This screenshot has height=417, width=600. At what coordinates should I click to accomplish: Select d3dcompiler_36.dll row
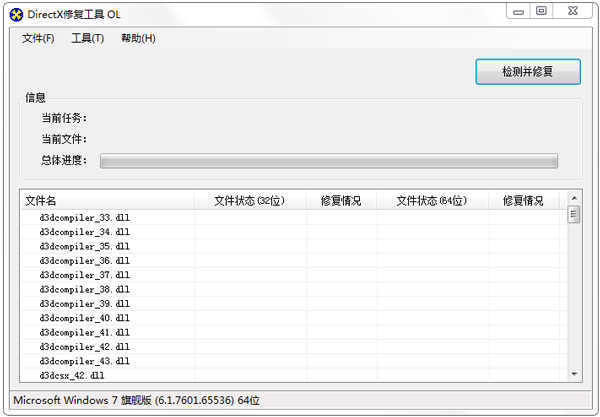tap(85, 260)
